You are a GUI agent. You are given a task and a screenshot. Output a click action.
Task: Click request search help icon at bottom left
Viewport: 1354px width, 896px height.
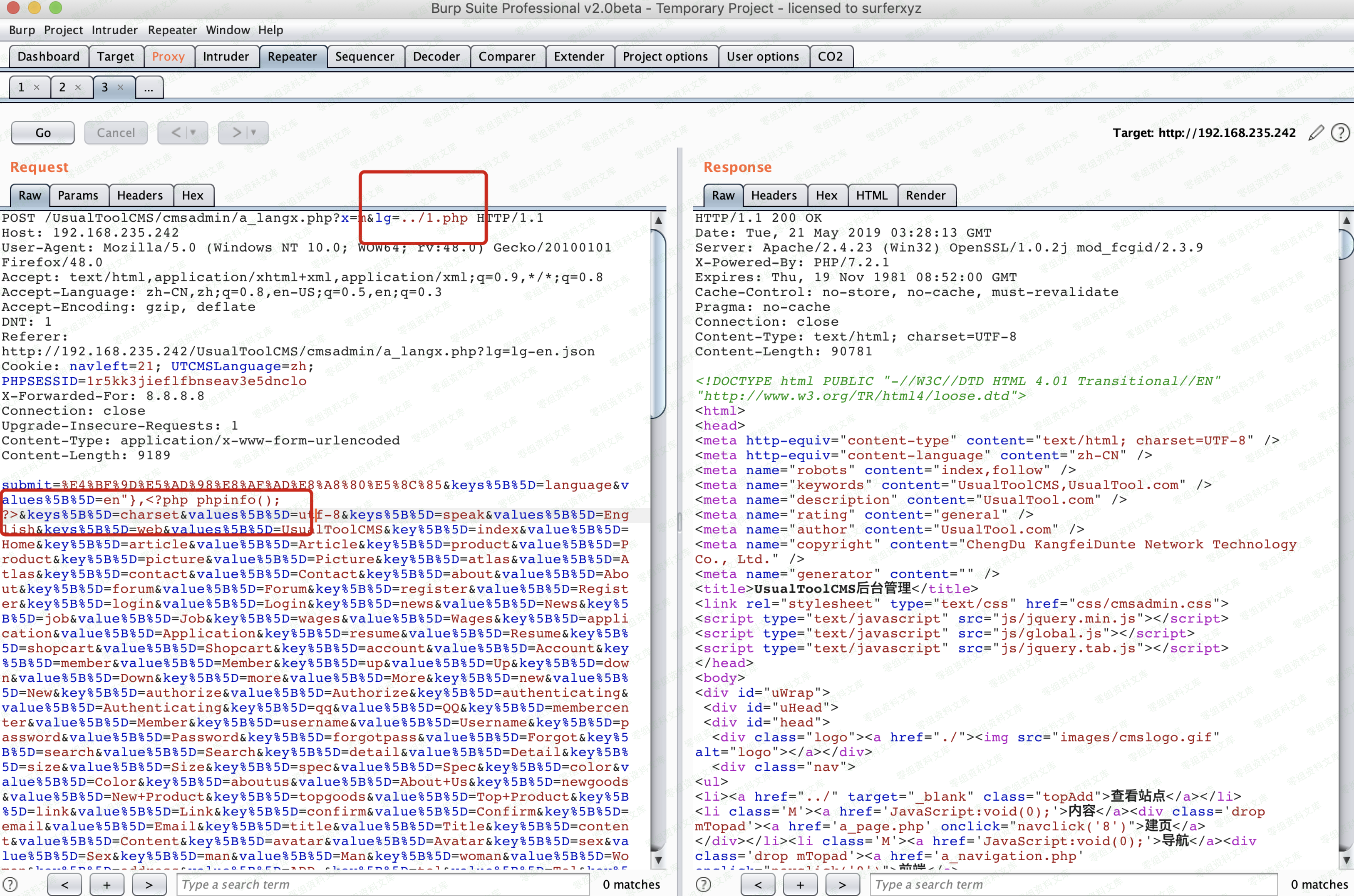(10, 884)
